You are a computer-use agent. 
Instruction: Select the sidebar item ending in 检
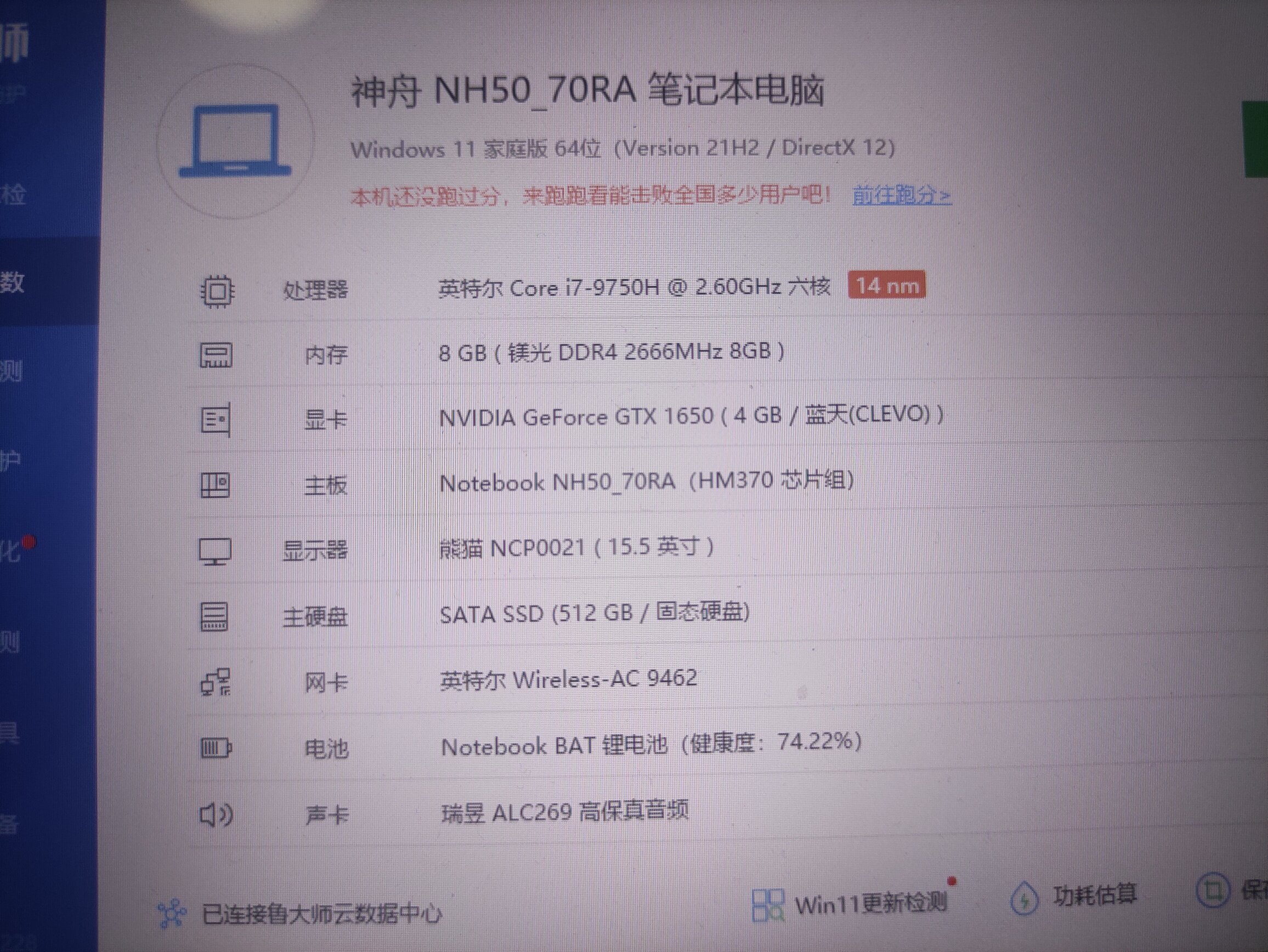pos(13,194)
